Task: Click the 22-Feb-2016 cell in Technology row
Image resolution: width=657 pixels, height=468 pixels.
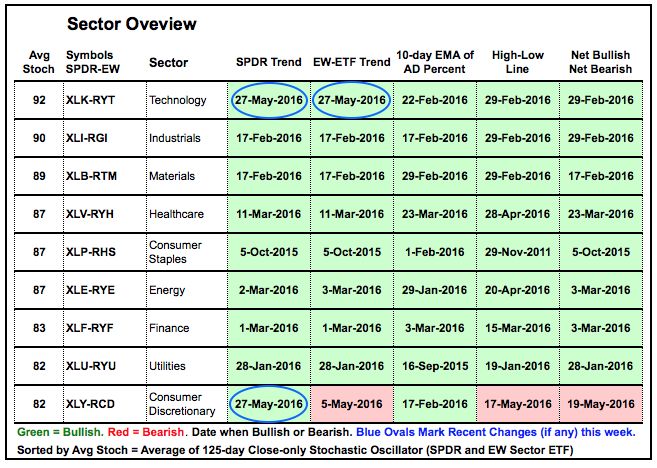Action: pos(435,100)
